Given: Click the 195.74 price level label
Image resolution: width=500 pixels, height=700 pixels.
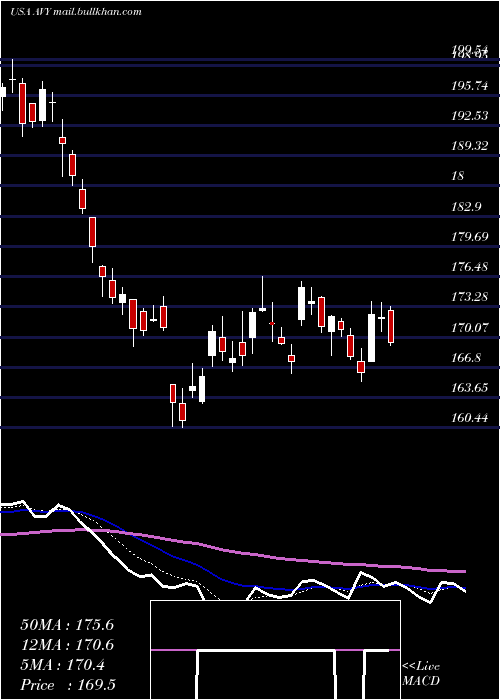Looking at the screenshot, I should click(x=470, y=87).
